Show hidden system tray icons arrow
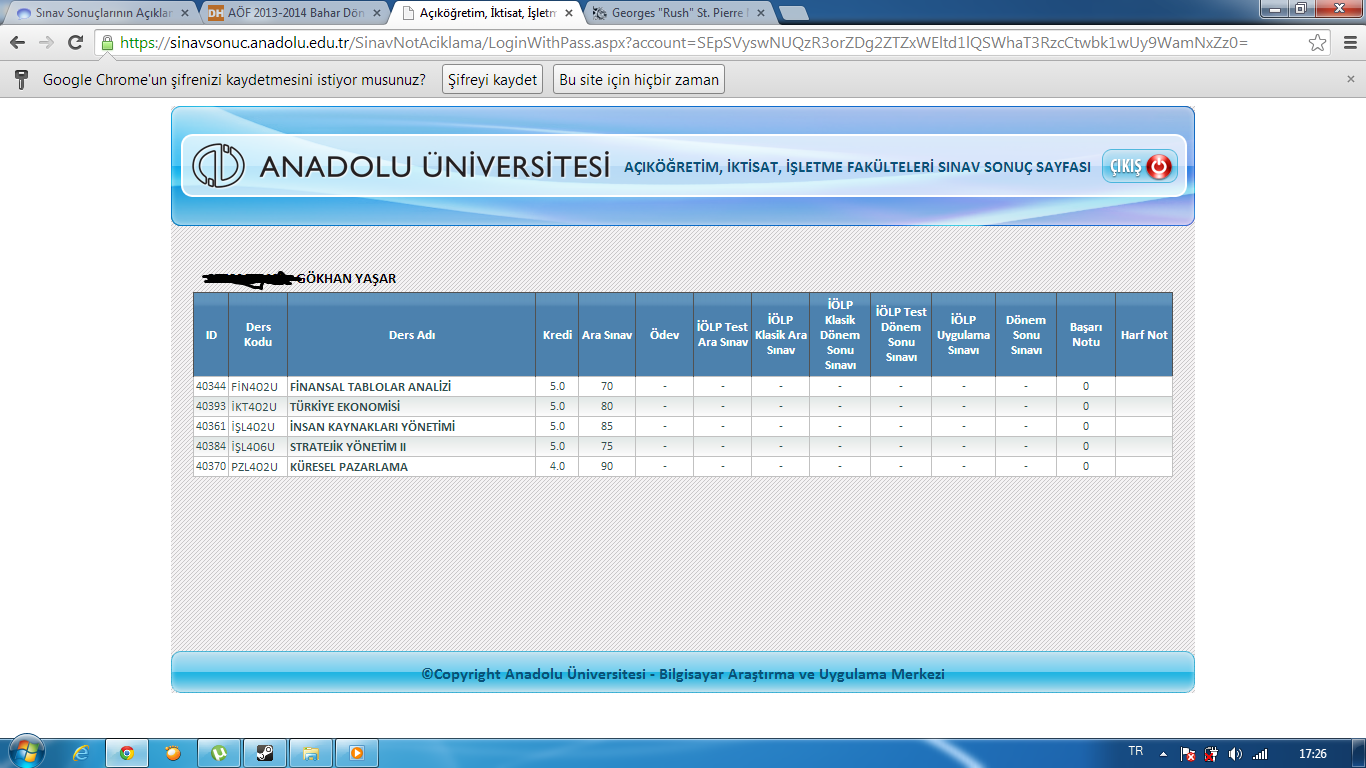 1162,753
